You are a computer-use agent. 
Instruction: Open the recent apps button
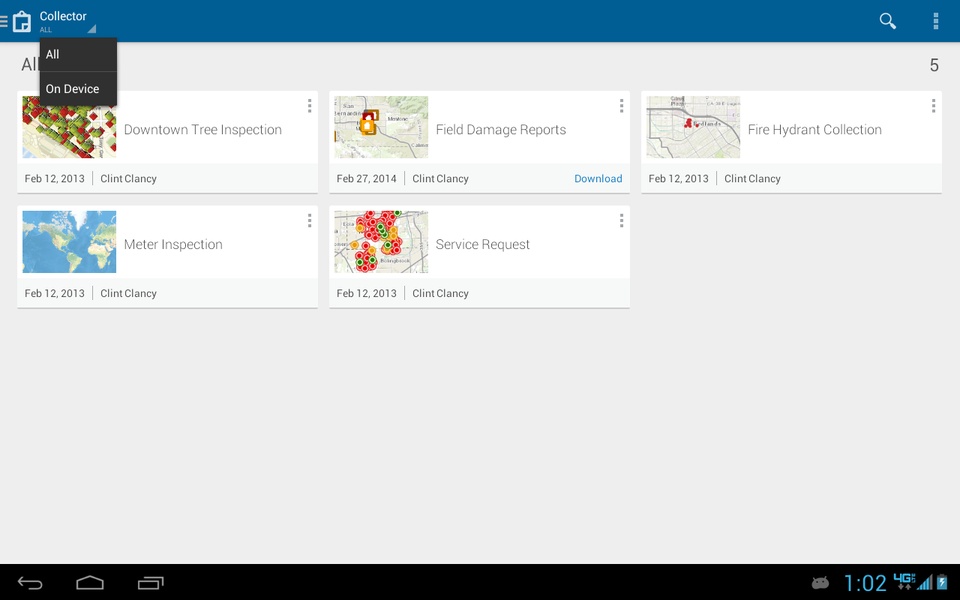pos(151,583)
